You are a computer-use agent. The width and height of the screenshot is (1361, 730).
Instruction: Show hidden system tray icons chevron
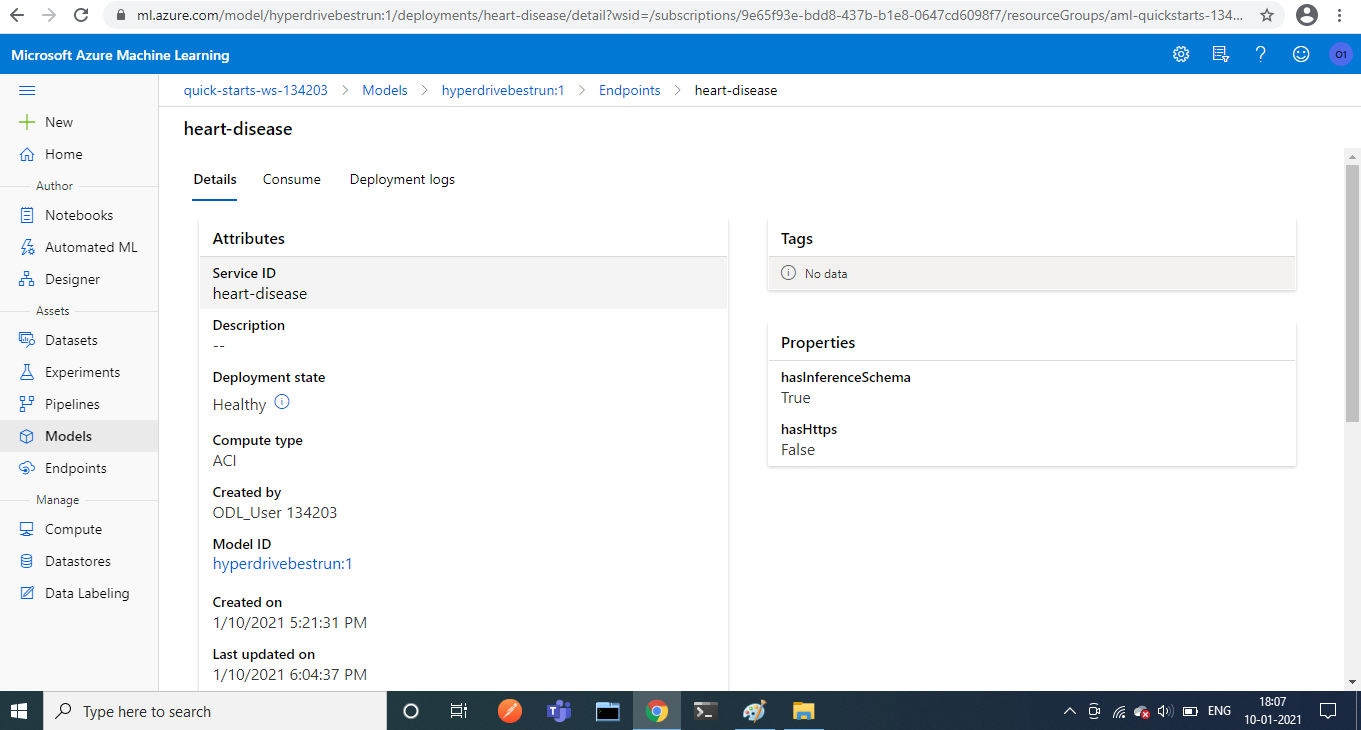(x=1069, y=712)
